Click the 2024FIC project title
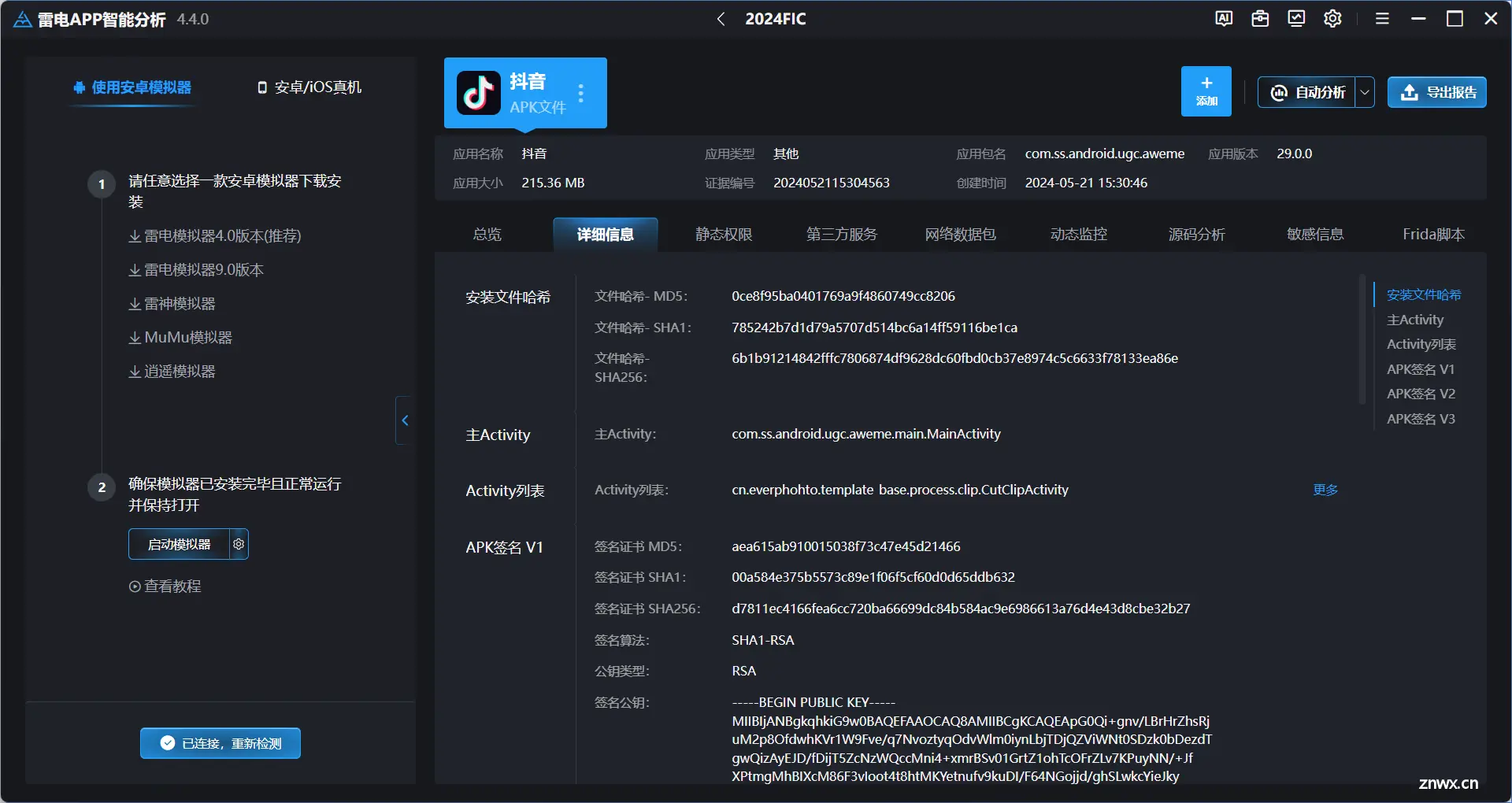1512x803 pixels. click(x=776, y=19)
